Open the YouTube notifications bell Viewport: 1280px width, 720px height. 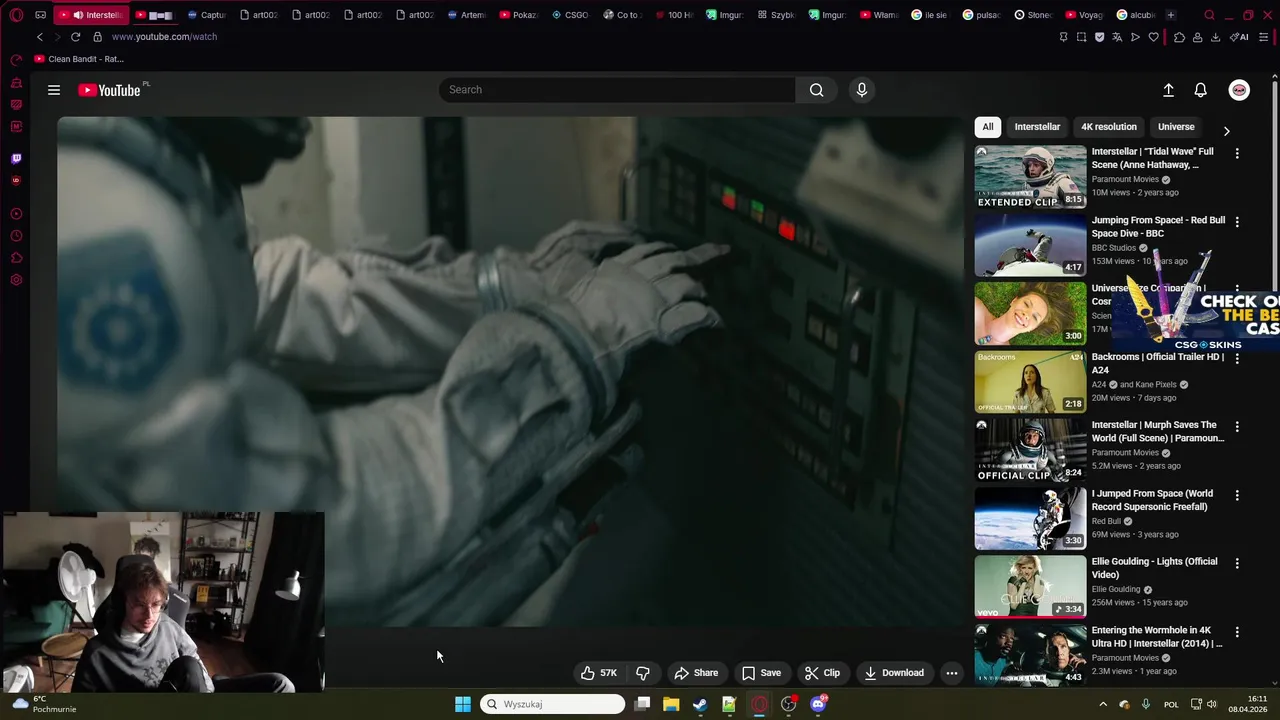pyautogui.click(x=1201, y=90)
